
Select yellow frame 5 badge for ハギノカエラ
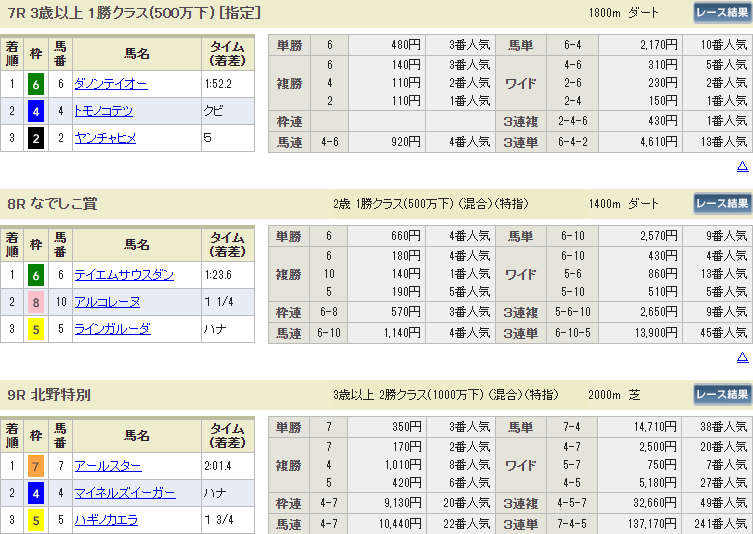[36, 521]
